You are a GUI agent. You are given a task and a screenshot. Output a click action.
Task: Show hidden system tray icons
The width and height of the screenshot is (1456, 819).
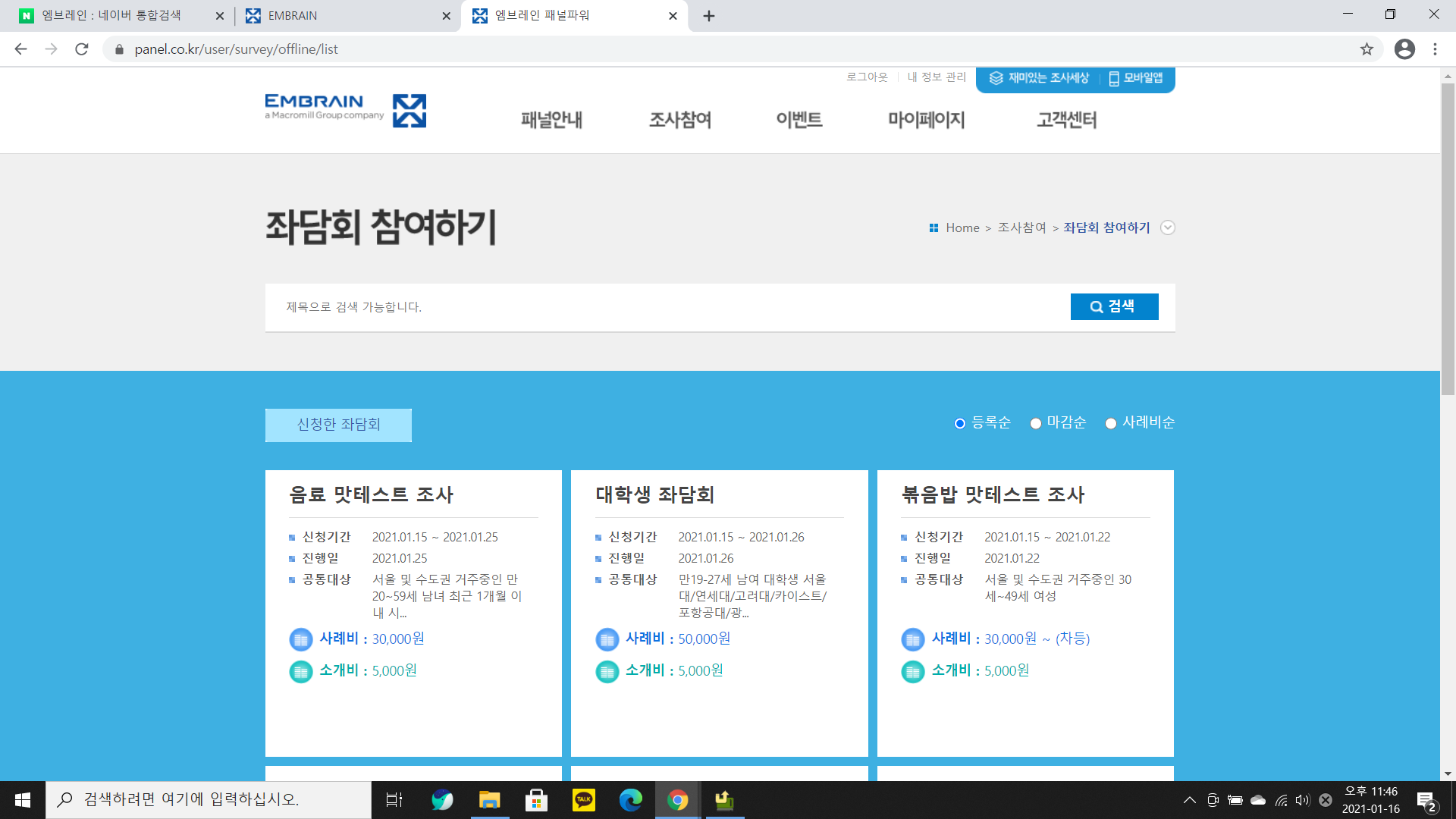pyautogui.click(x=1189, y=800)
